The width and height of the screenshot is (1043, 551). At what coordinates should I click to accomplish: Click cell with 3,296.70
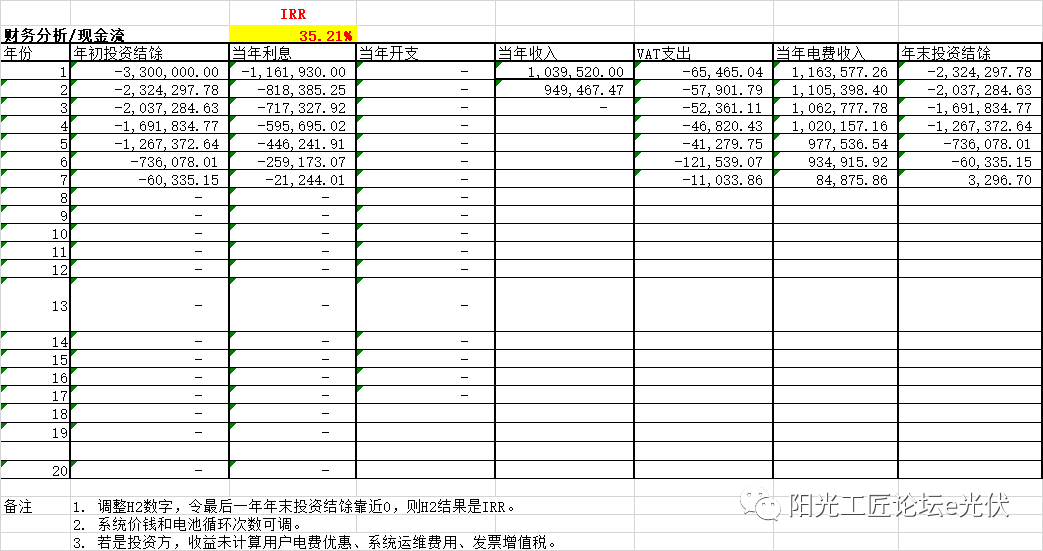point(970,180)
